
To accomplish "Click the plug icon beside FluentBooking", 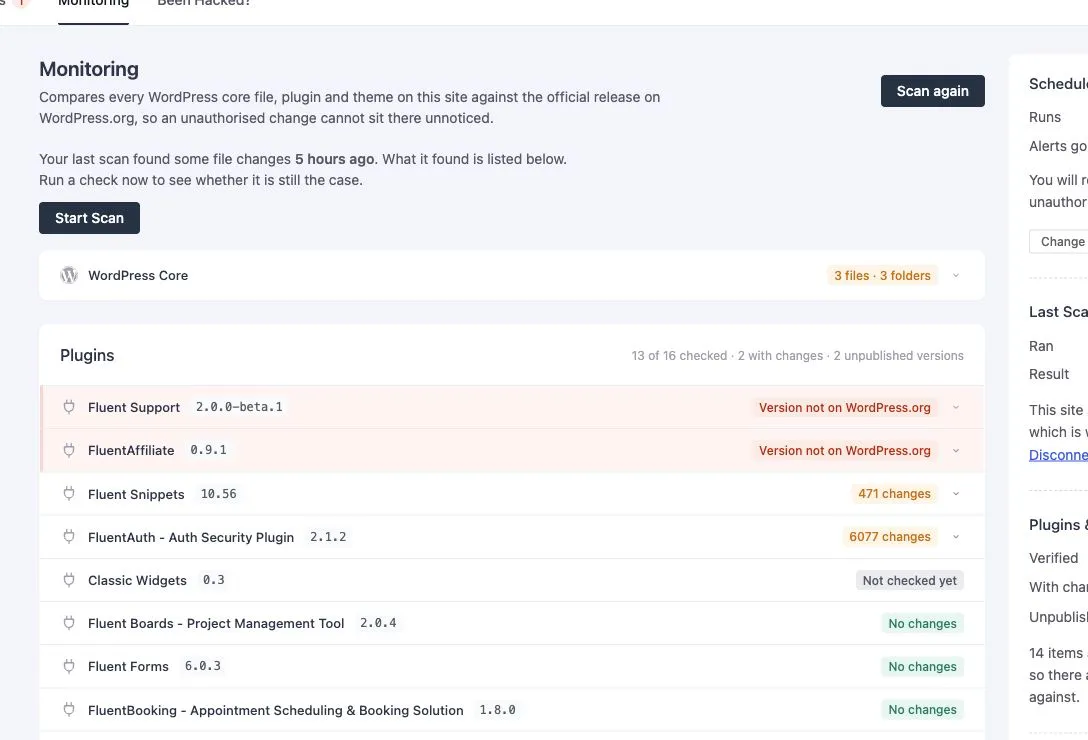I will tap(69, 709).
